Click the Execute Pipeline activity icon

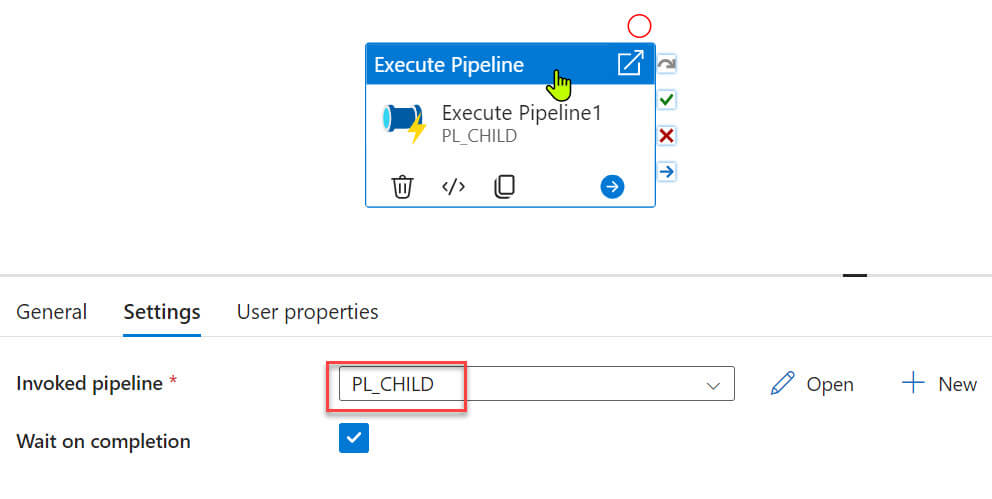pyautogui.click(x=404, y=122)
